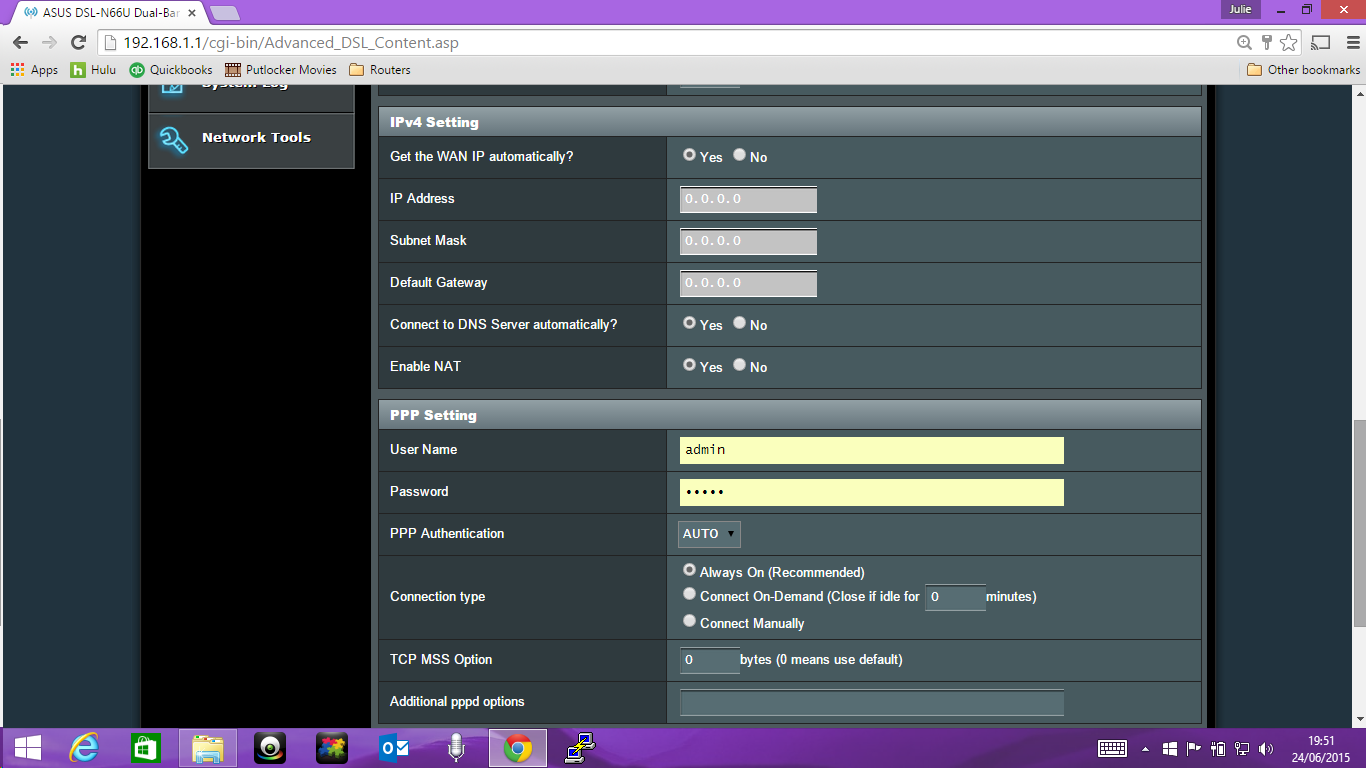1366x768 pixels.
Task: Open the Other bookmarks menu
Action: coord(1300,69)
